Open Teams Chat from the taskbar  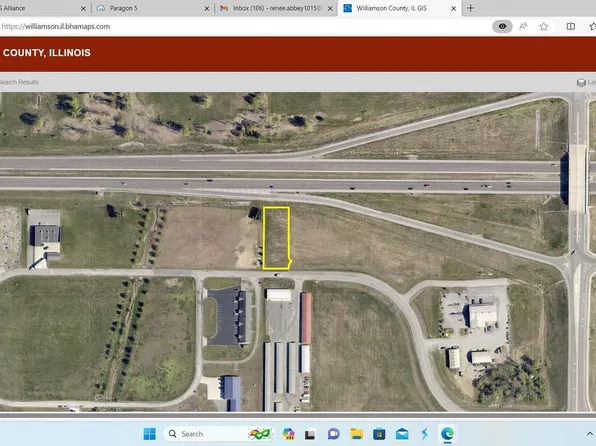pyautogui.click(x=333, y=434)
